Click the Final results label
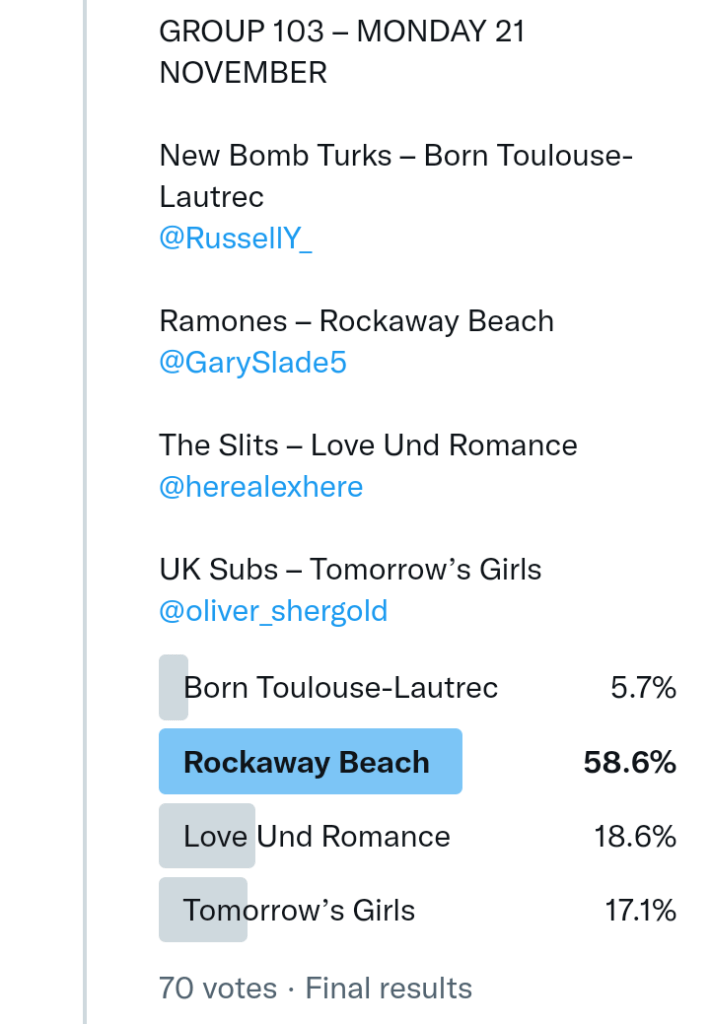This screenshot has height=1024, width=710. point(388,988)
